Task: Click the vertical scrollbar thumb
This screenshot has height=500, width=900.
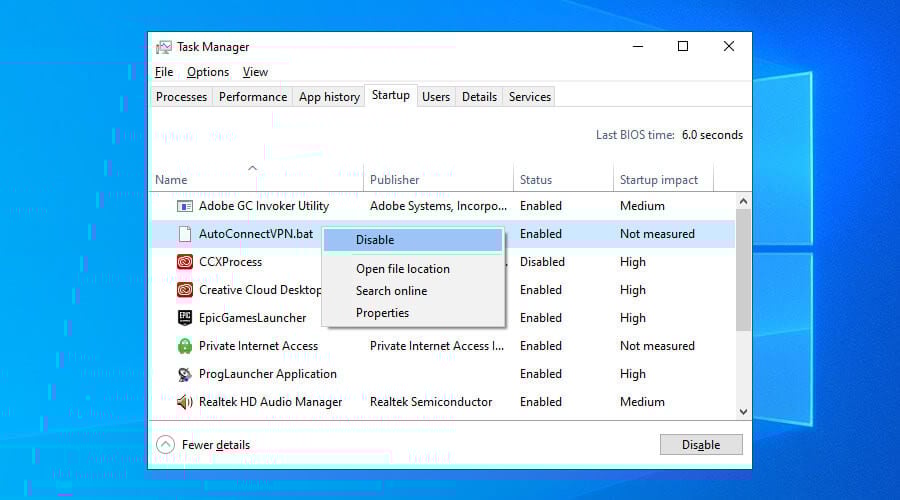Action: [743, 270]
